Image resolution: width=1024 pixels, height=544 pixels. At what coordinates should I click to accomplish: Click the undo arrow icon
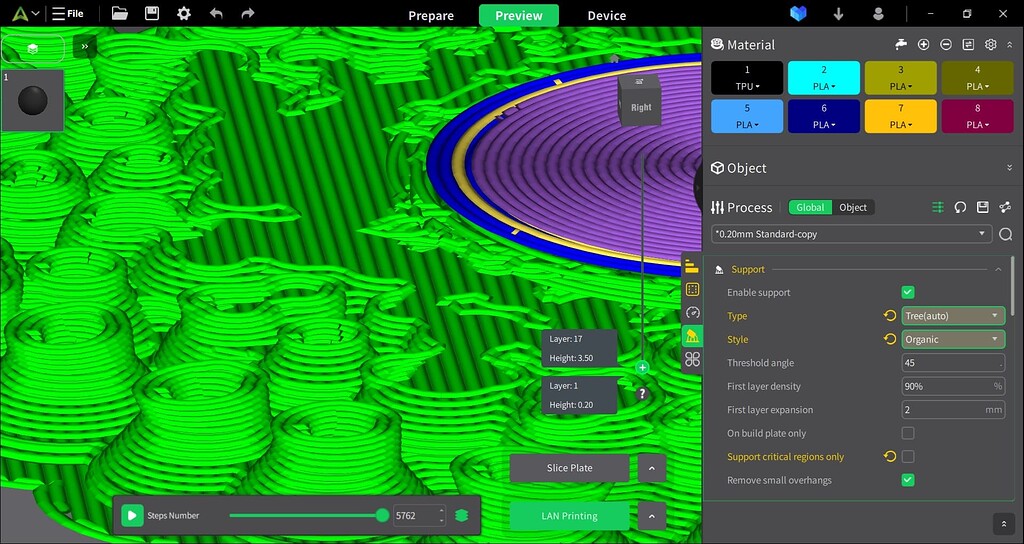(x=216, y=14)
